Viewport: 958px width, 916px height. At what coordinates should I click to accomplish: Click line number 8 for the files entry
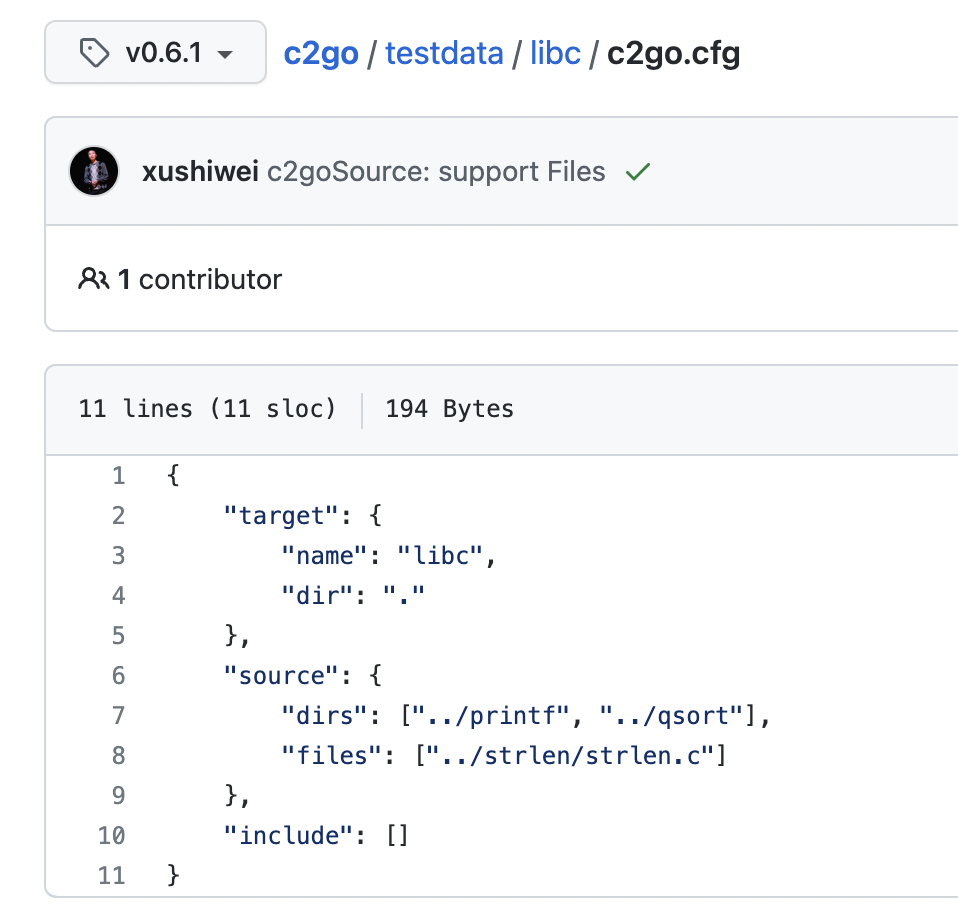point(119,756)
